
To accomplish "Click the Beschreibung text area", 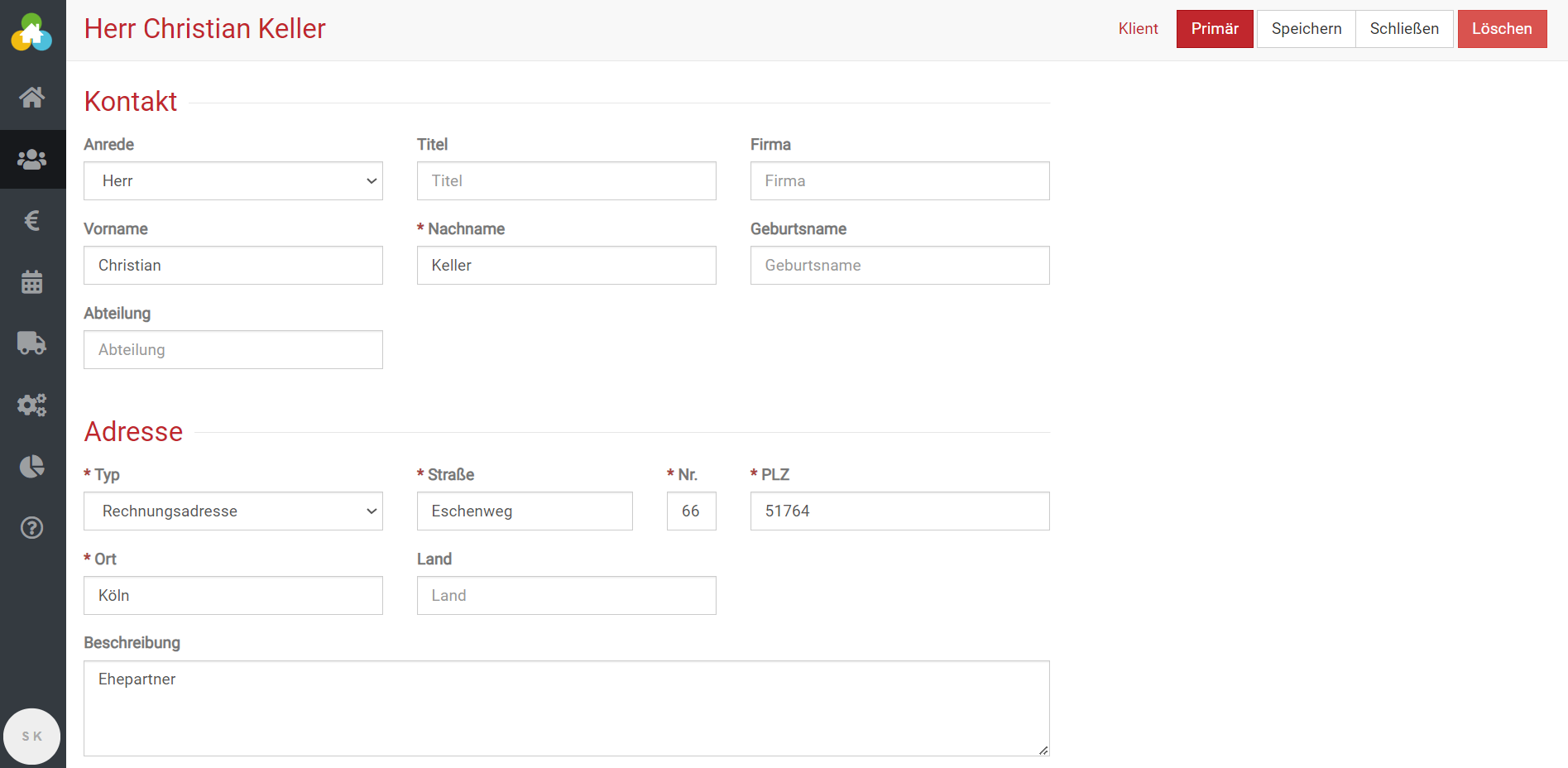I will (x=566, y=708).
